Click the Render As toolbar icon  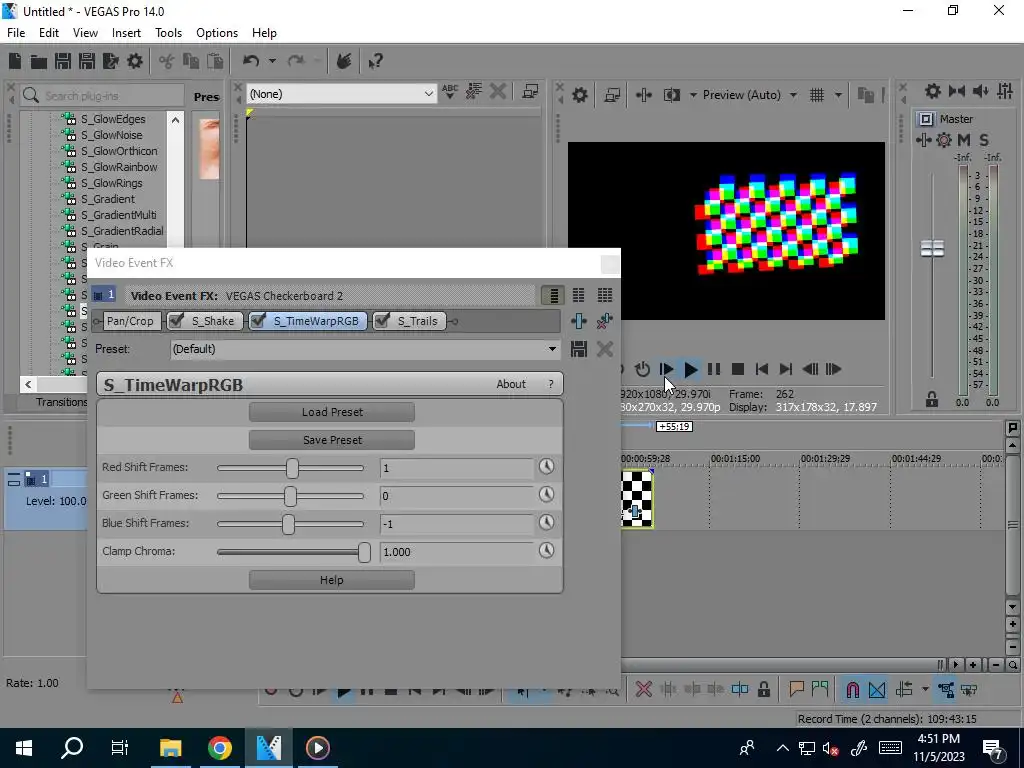point(111,61)
